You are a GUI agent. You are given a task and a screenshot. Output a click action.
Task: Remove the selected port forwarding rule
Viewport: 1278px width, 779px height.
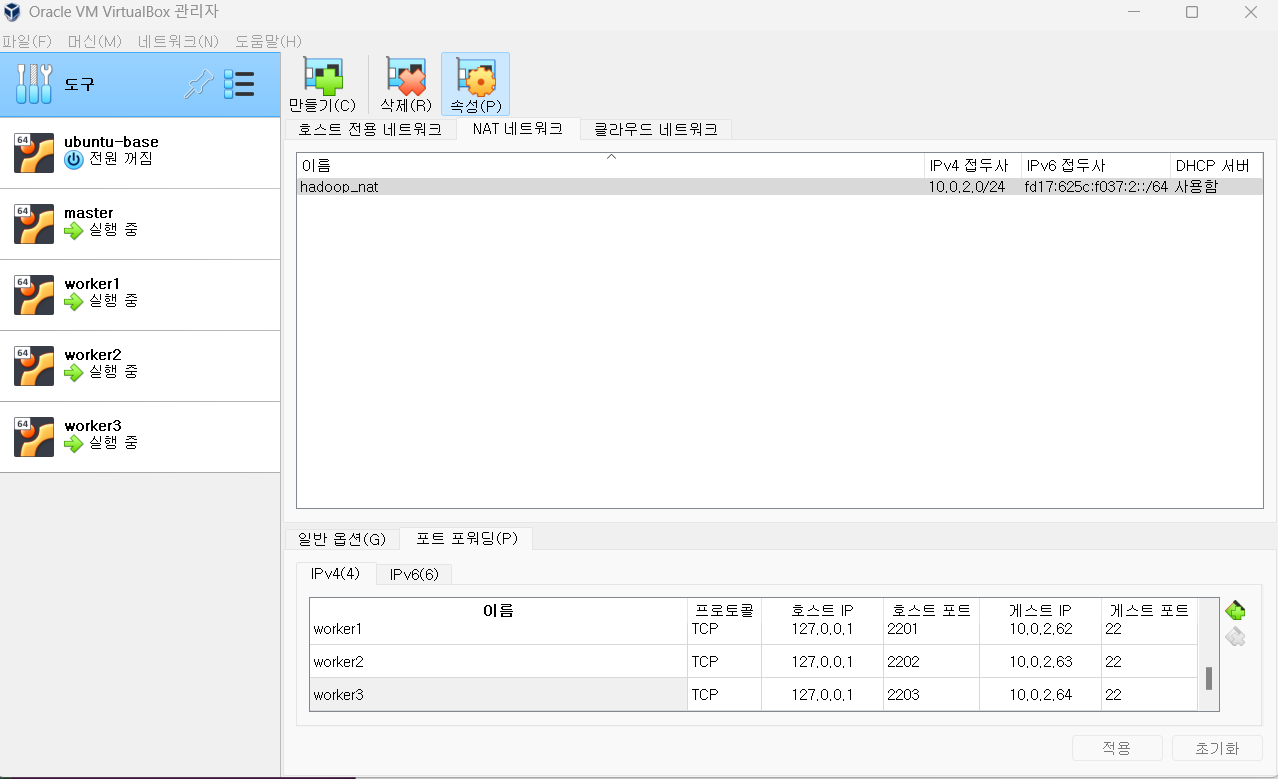pos(1235,637)
